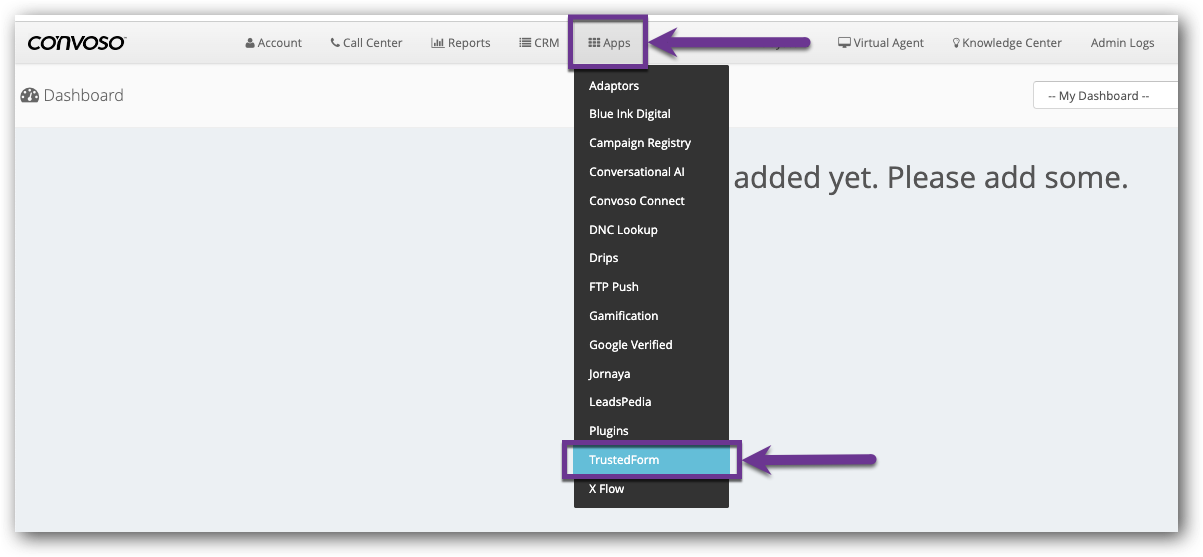Open the Apps menu
1203x557 pixels.
(x=609, y=43)
